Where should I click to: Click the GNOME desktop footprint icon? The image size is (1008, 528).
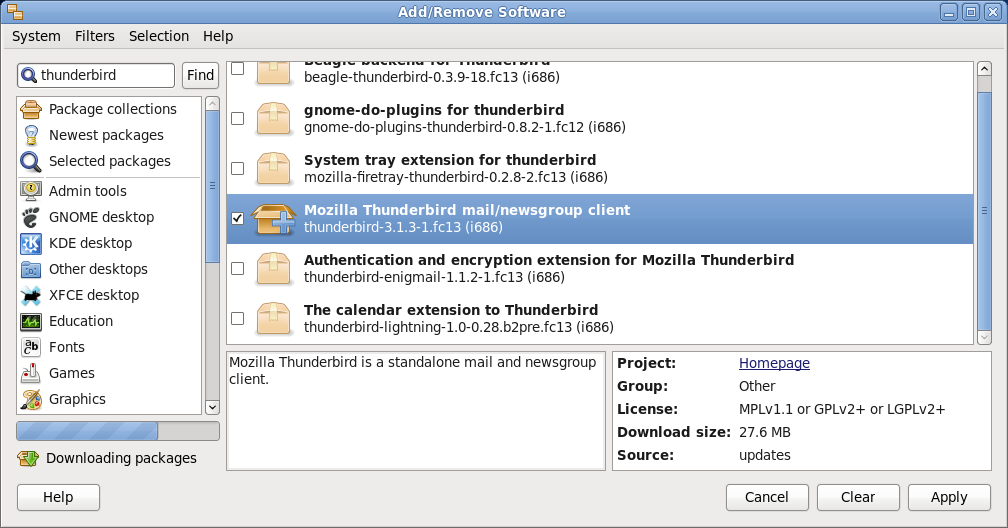coord(30,217)
